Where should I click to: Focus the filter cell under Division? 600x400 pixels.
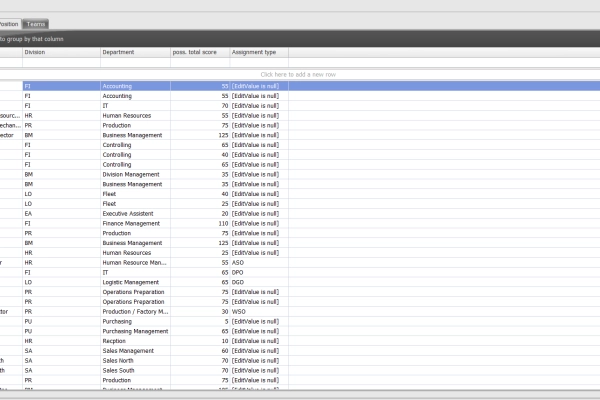(61, 62)
